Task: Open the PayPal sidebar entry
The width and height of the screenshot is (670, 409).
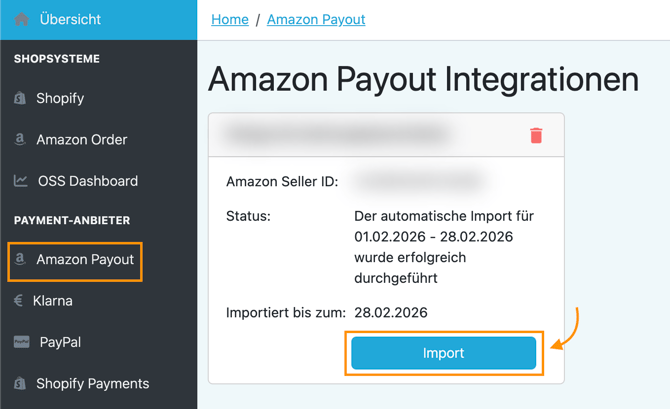Action: point(60,342)
